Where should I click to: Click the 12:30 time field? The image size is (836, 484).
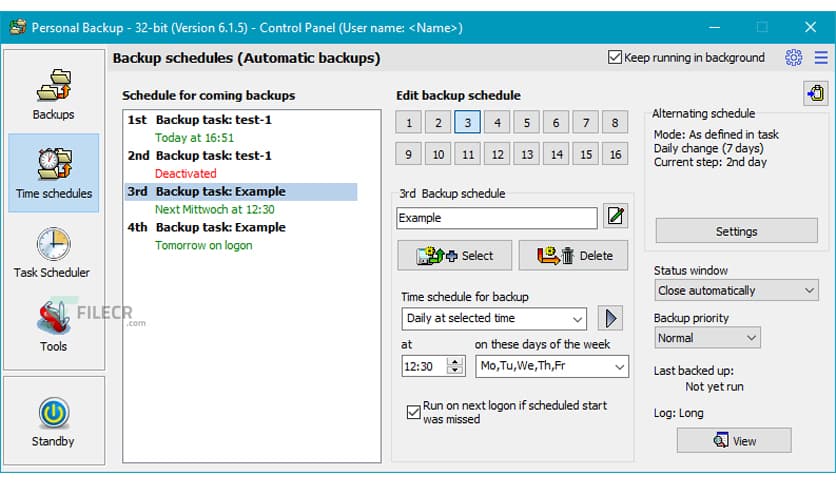click(x=424, y=366)
